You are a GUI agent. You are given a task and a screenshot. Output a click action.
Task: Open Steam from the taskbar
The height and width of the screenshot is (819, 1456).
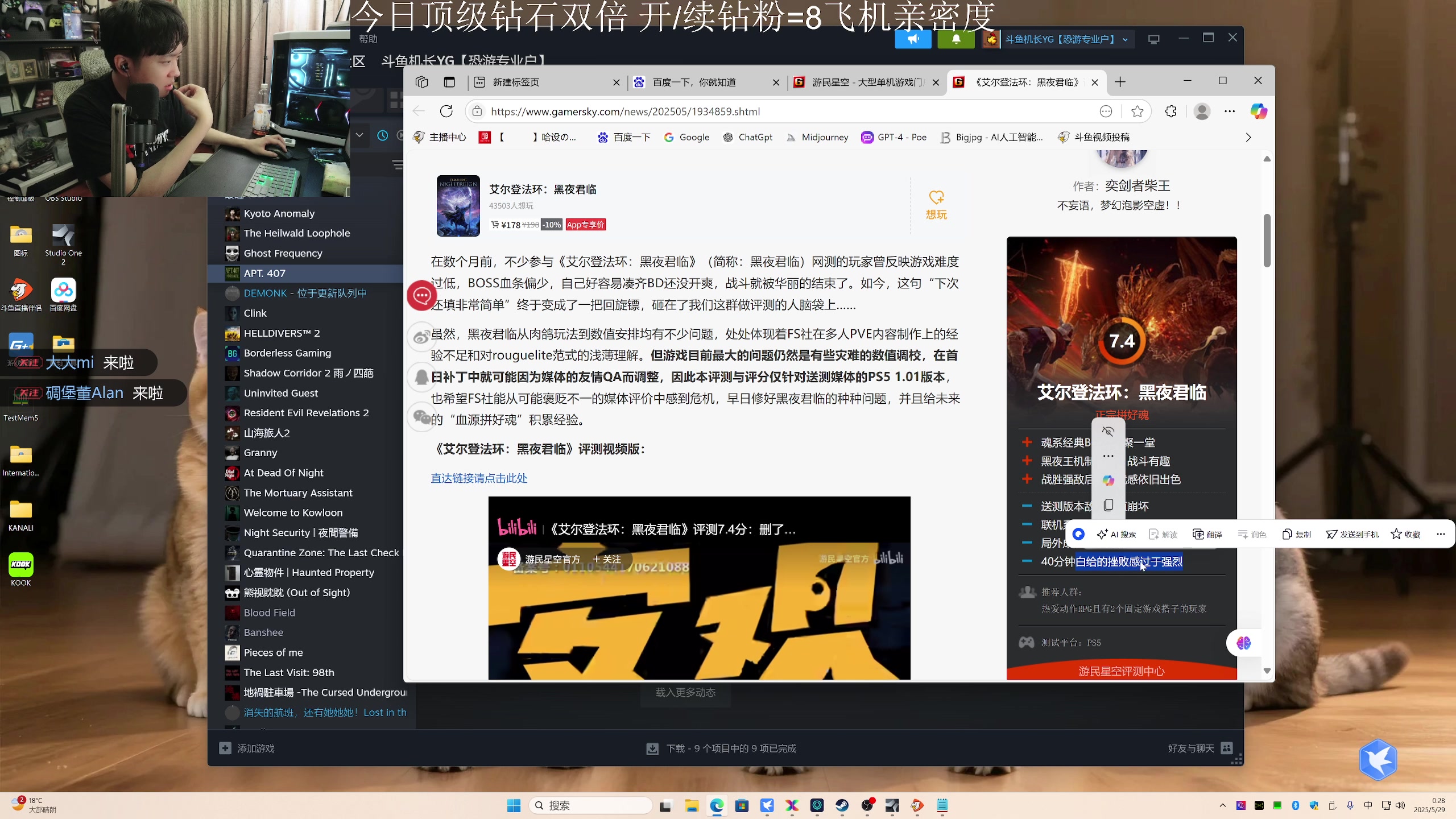pos(842,805)
